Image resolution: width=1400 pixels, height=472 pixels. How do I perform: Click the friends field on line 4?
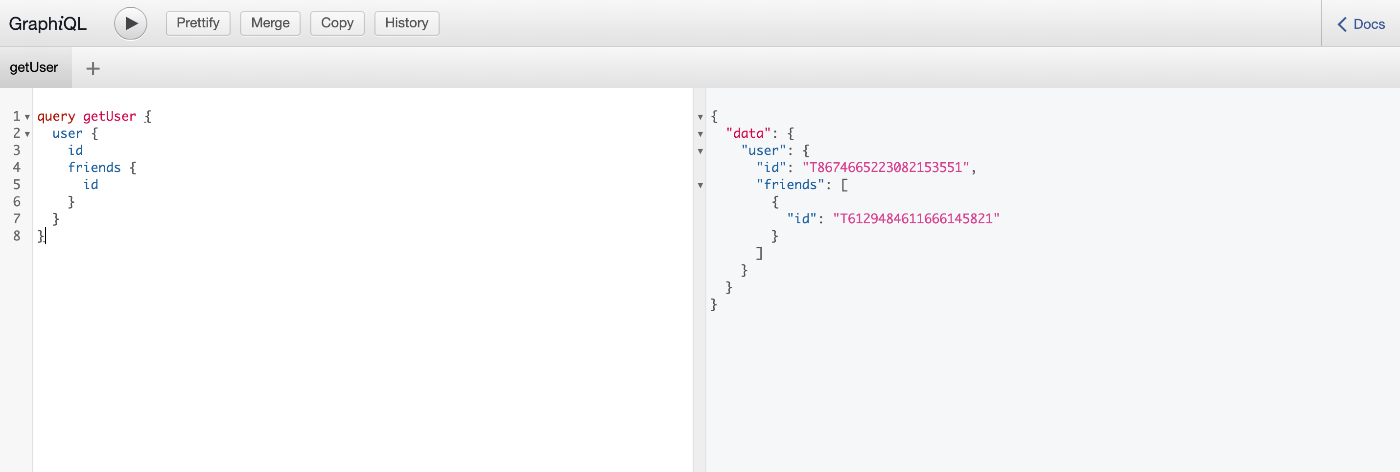(x=94, y=167)
